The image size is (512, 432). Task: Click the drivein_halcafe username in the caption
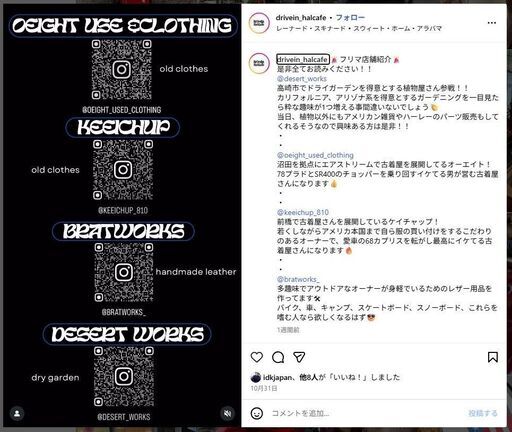pyautogui.click(x=303, y=59)
